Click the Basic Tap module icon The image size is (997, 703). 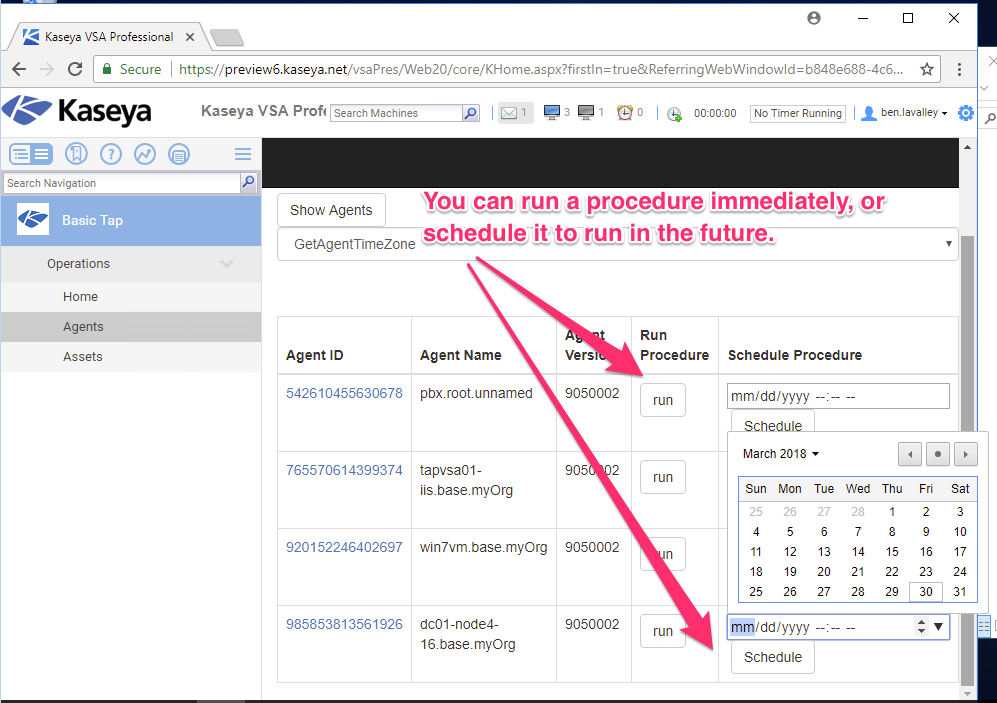point(32,220)
